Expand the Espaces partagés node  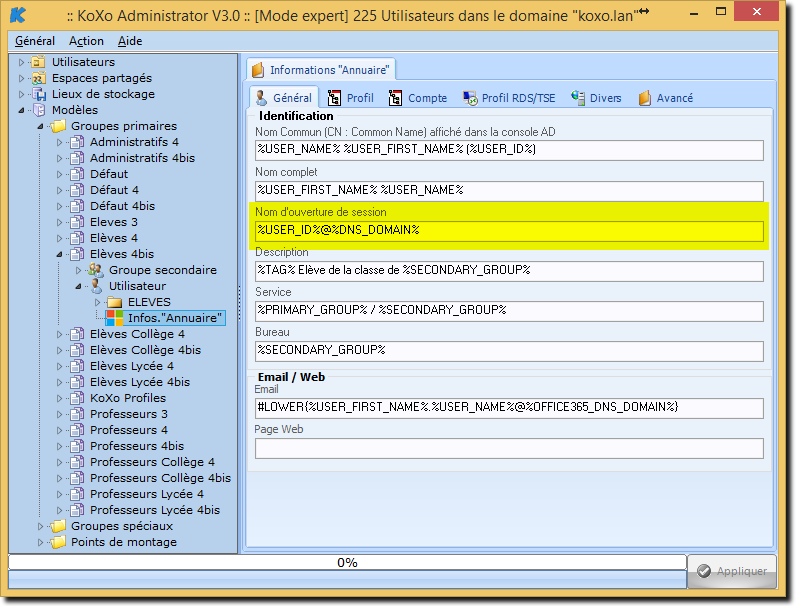21,78
